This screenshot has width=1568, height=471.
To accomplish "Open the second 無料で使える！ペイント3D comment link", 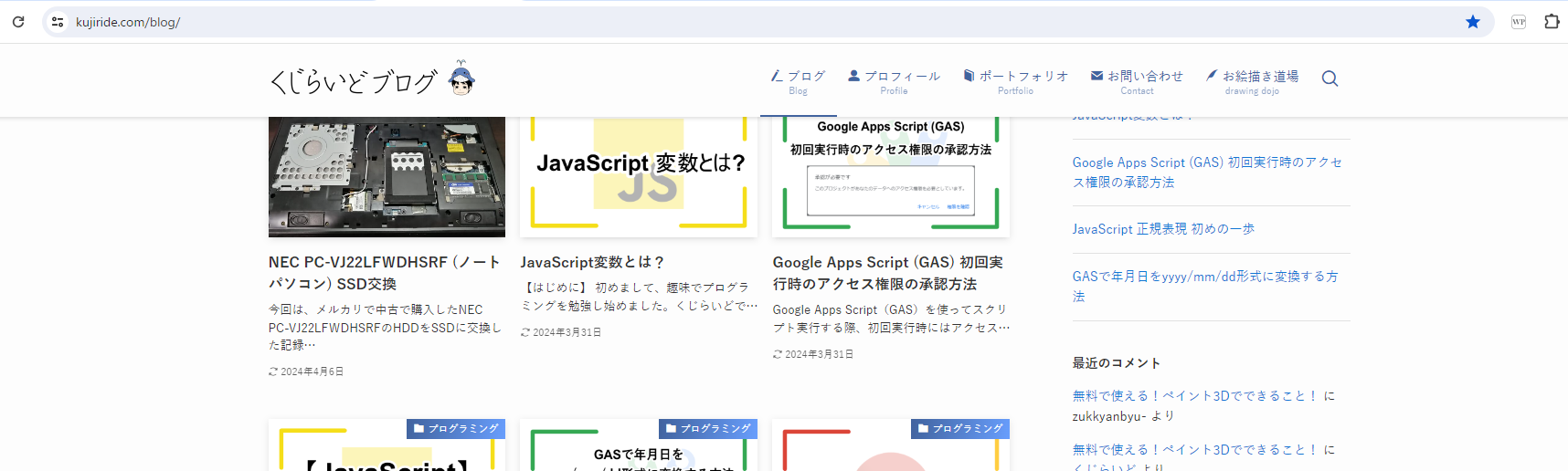I will click(x=1195, y=450).
